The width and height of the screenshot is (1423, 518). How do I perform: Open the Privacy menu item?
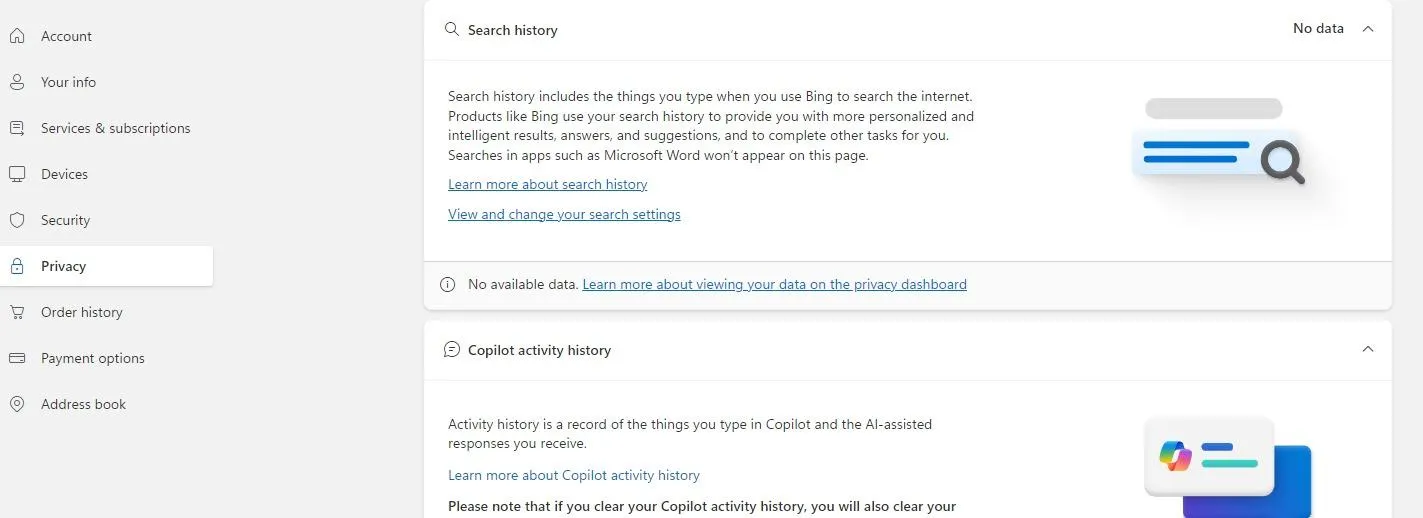coord(63,266)
